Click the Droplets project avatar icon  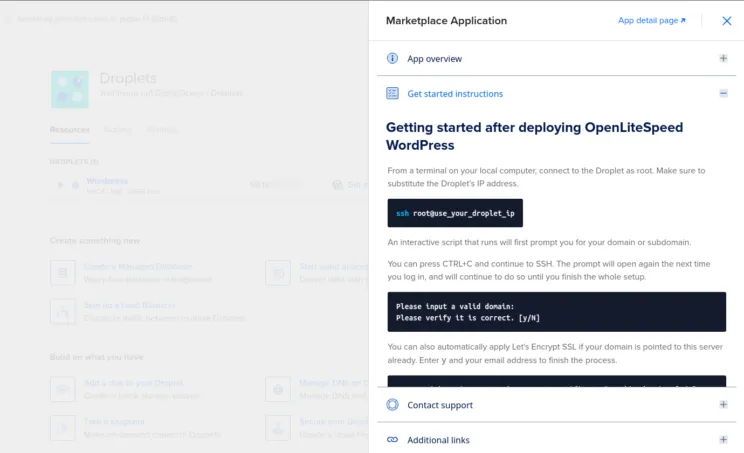point(70,89)
